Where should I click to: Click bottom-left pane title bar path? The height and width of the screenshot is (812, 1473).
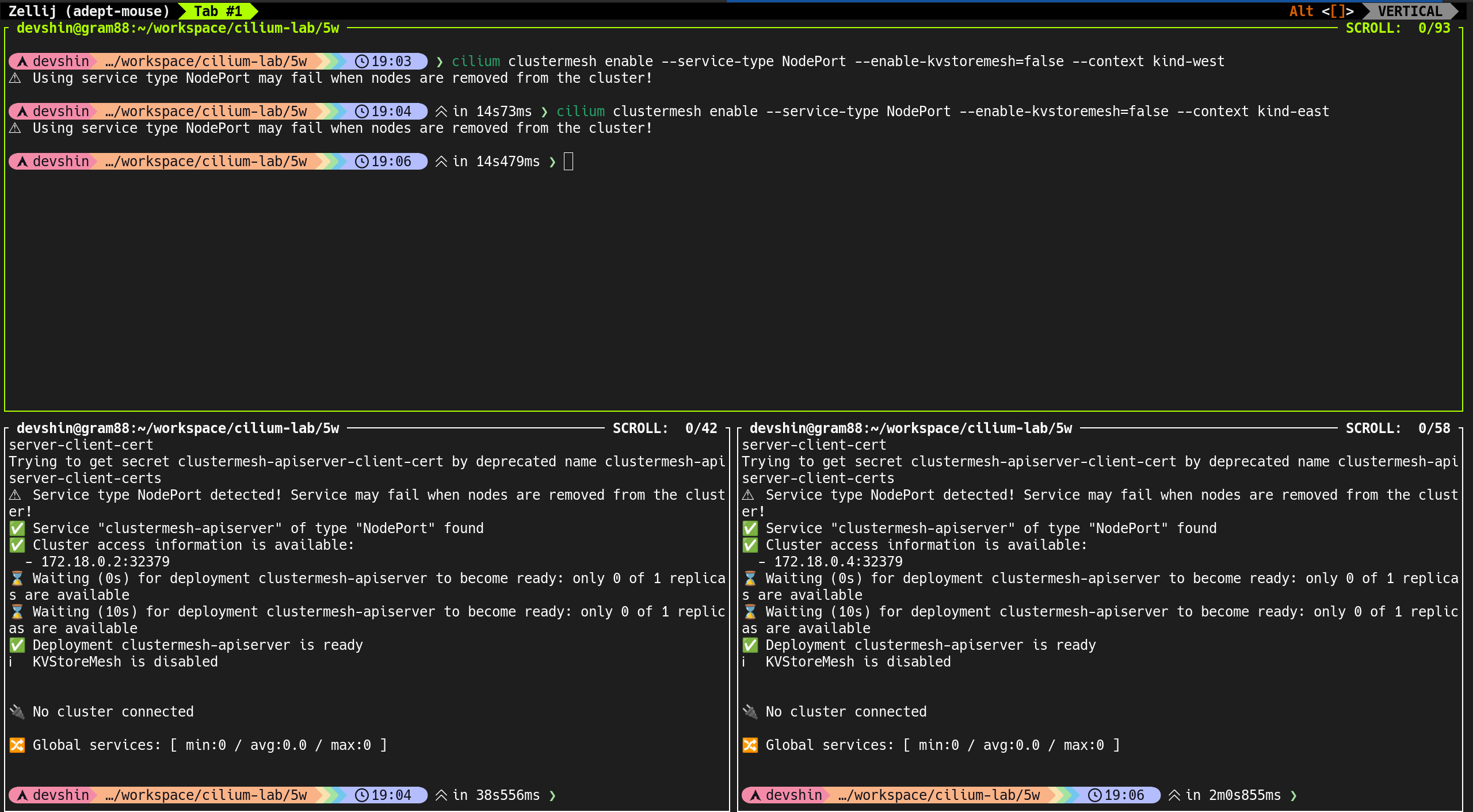click(178, 428)
